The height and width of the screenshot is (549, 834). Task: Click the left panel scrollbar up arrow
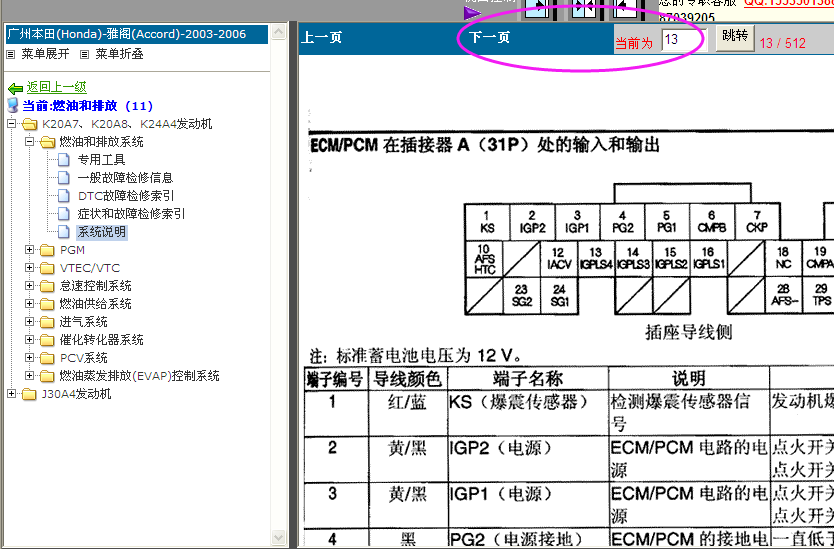279,32
